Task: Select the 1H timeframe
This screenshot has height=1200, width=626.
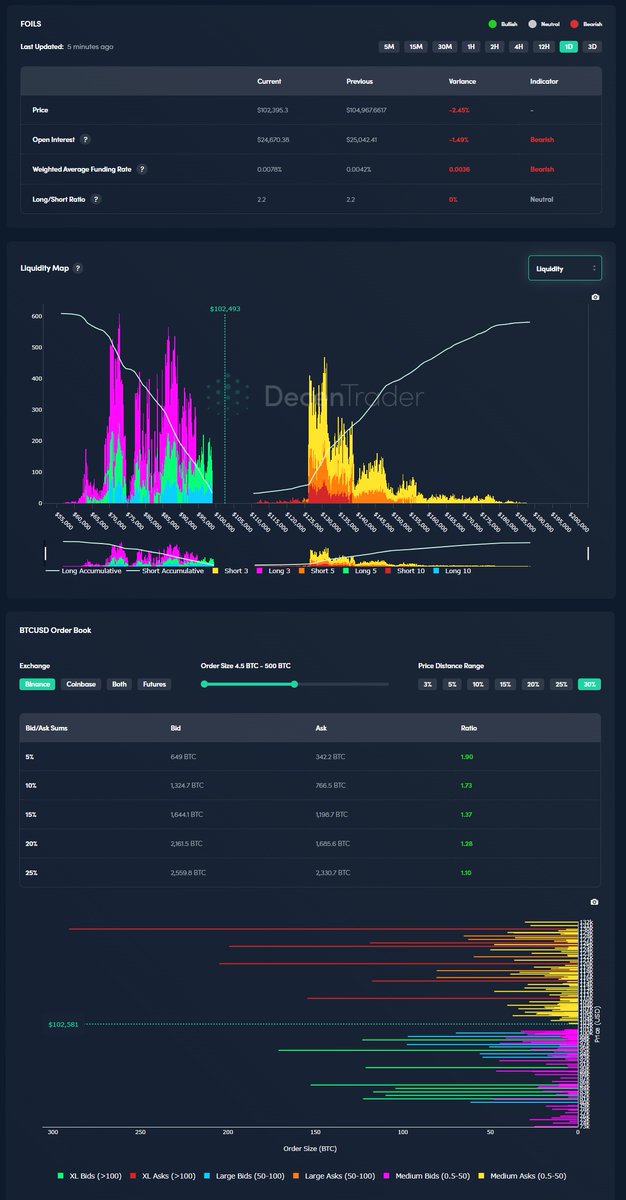Action: point(471,47)
